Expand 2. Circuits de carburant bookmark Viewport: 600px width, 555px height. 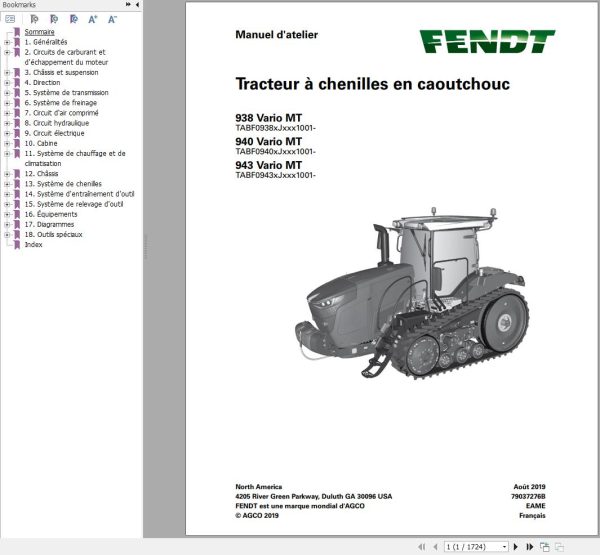pos(7,52)
